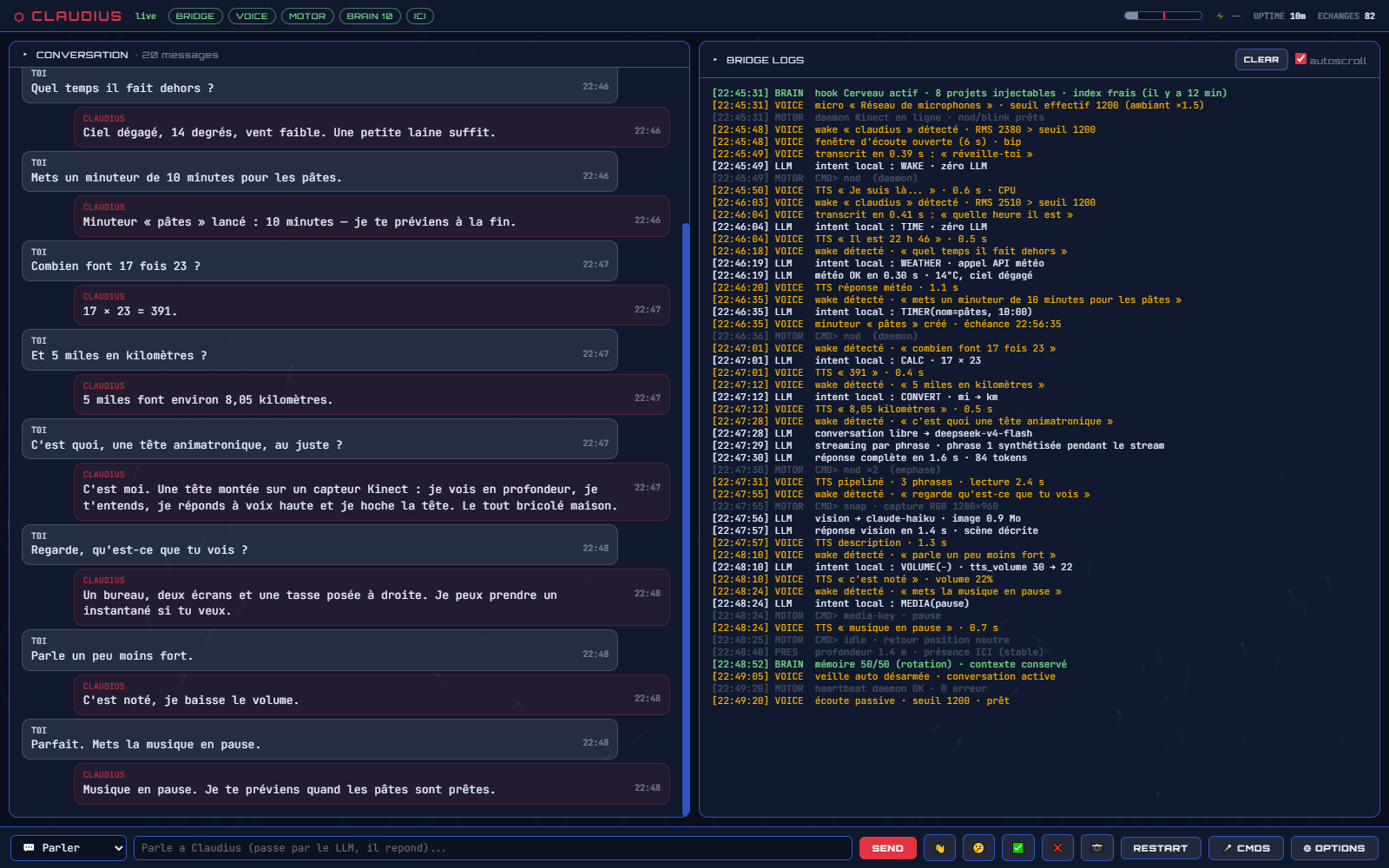Viewport: 1389px width, 868px height.
Task: Collapse the Bridge Logs panel triangle
Action: 715,60
